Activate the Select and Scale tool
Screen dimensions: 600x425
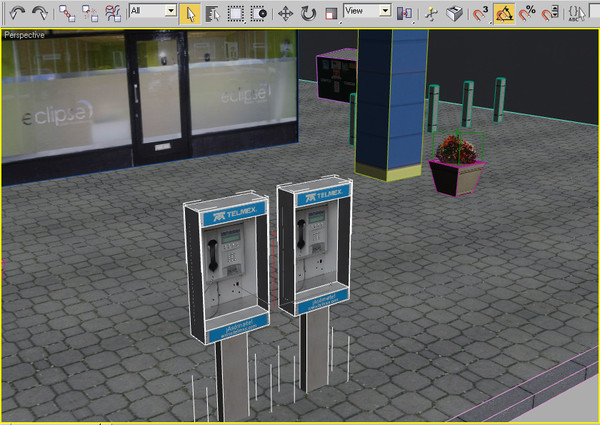click(x=331, y=14)
